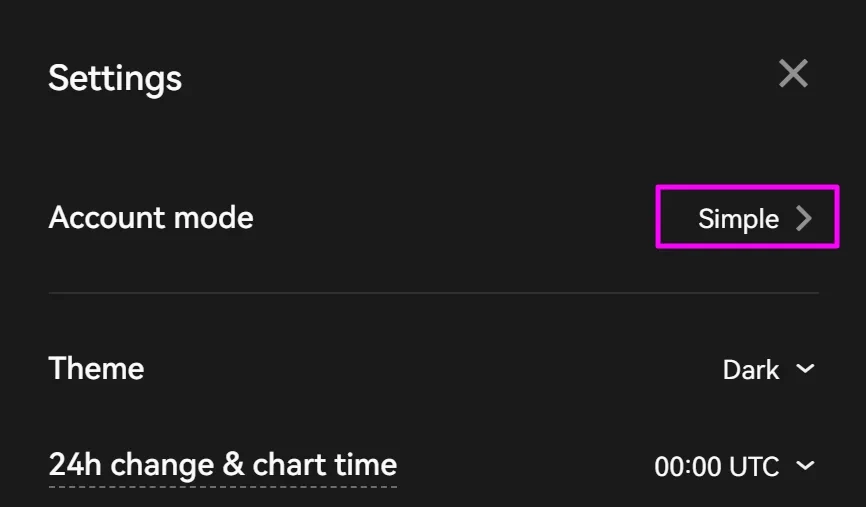Screen dimensions: 866x507
Task: Click the dotted-underlined chart time setting
Action: pos(222,465)
